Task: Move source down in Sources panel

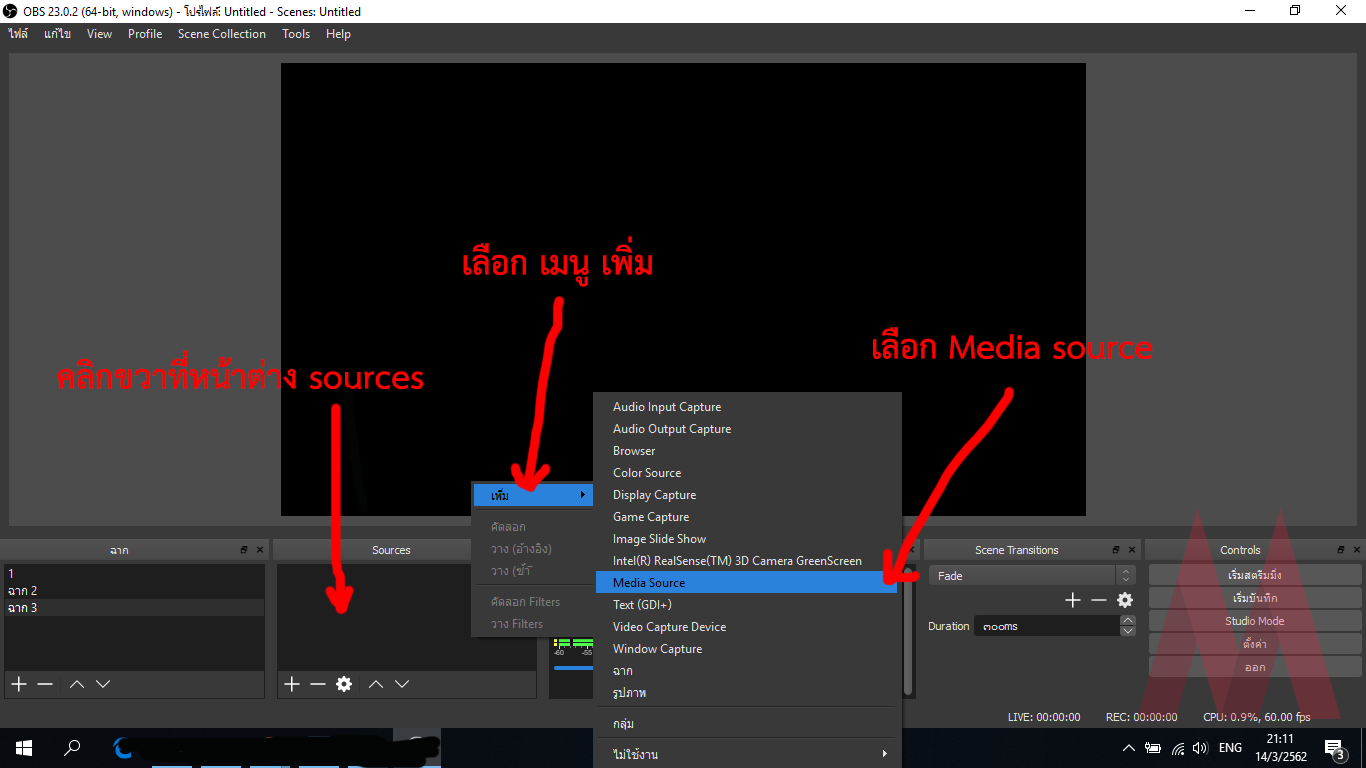Action: (402, 684)
